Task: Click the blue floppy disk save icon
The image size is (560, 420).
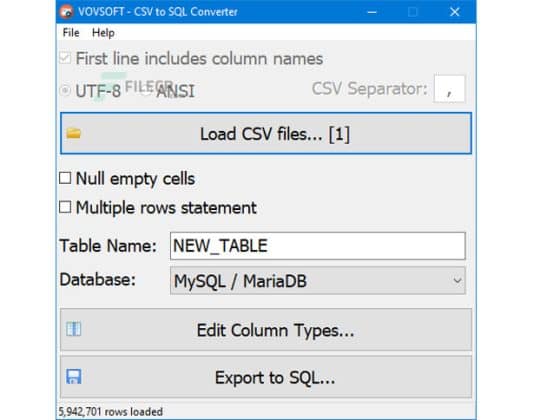Action: click(x=74, y=377)
